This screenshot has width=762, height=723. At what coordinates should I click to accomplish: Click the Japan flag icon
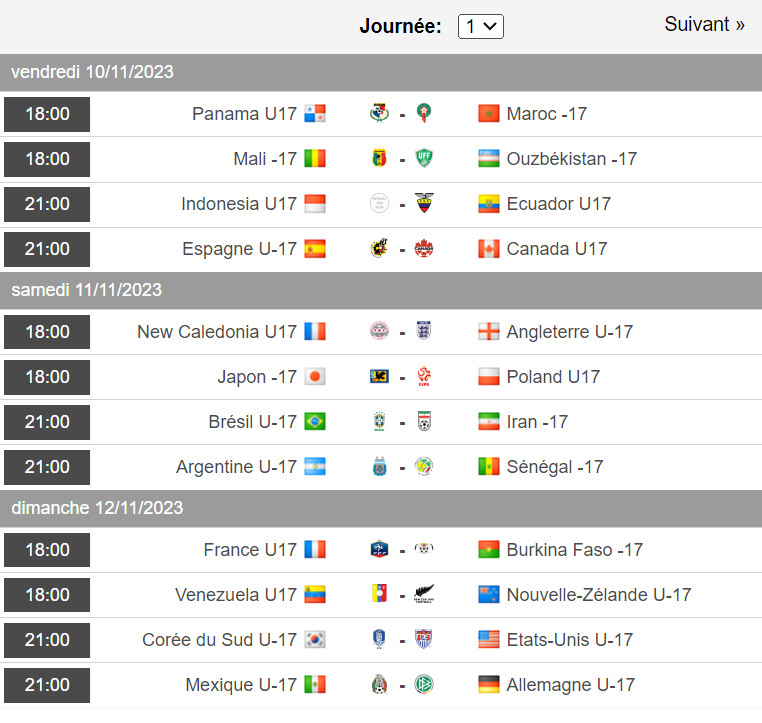click(x=315, y=377)
